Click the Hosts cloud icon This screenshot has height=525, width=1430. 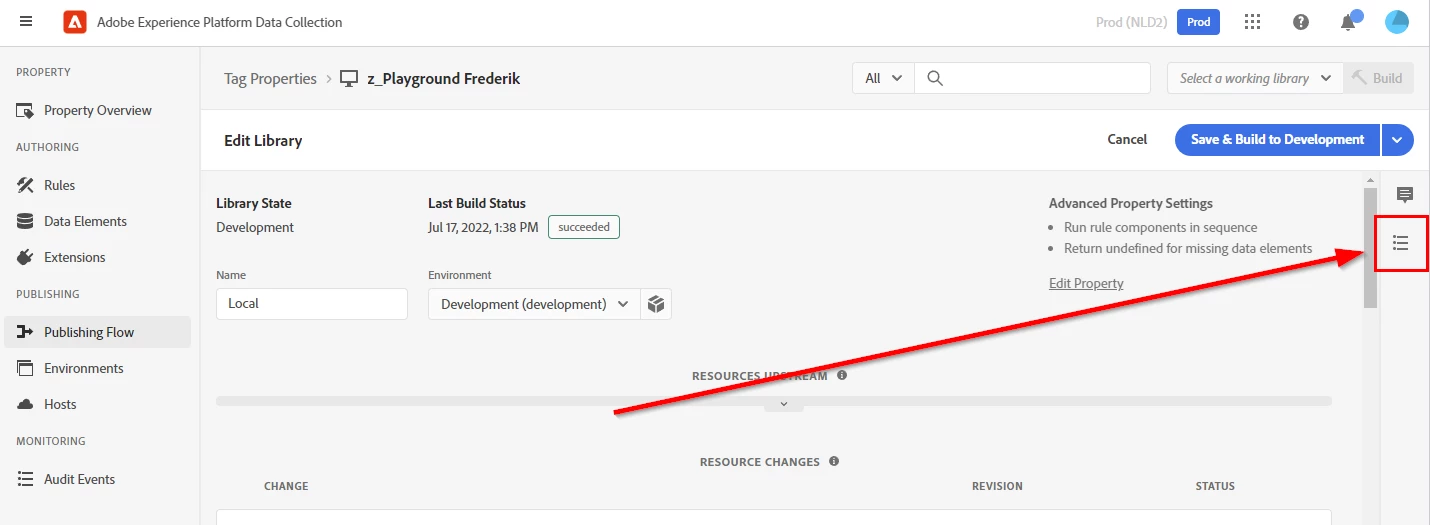26,404
